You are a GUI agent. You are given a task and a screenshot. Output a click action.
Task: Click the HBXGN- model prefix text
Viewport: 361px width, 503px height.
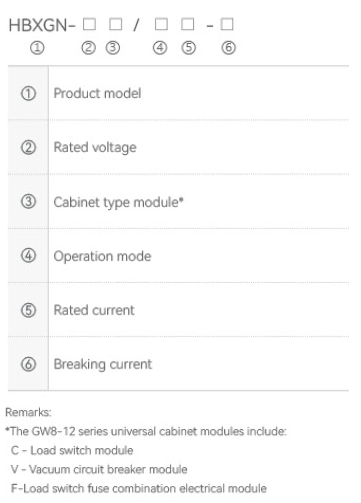42,25
